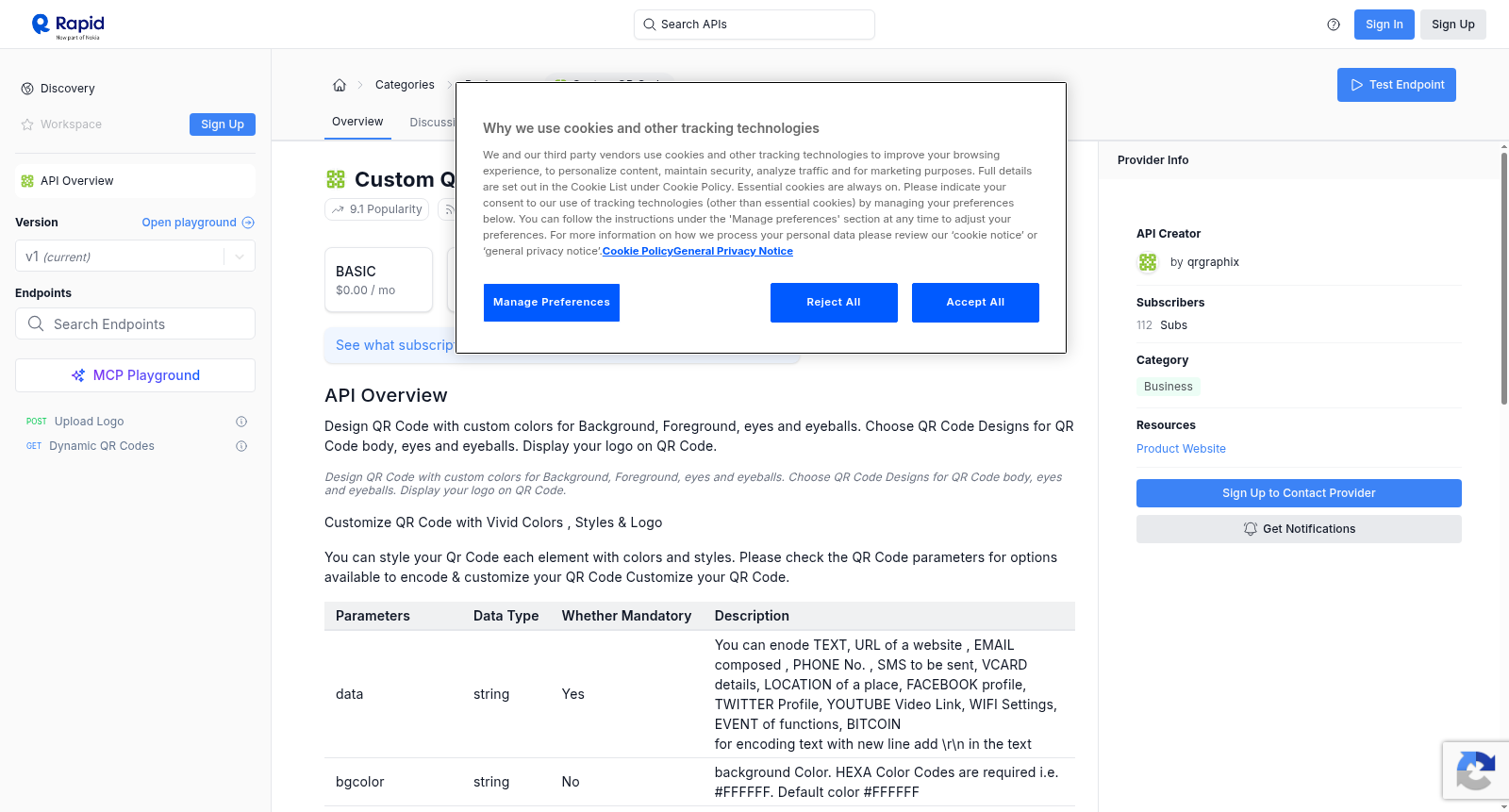The height and width of the screenshot is (812, 1509).
Task: Click the header Sign Up button
Action: pyautogui.click(x=1452, y=25)
